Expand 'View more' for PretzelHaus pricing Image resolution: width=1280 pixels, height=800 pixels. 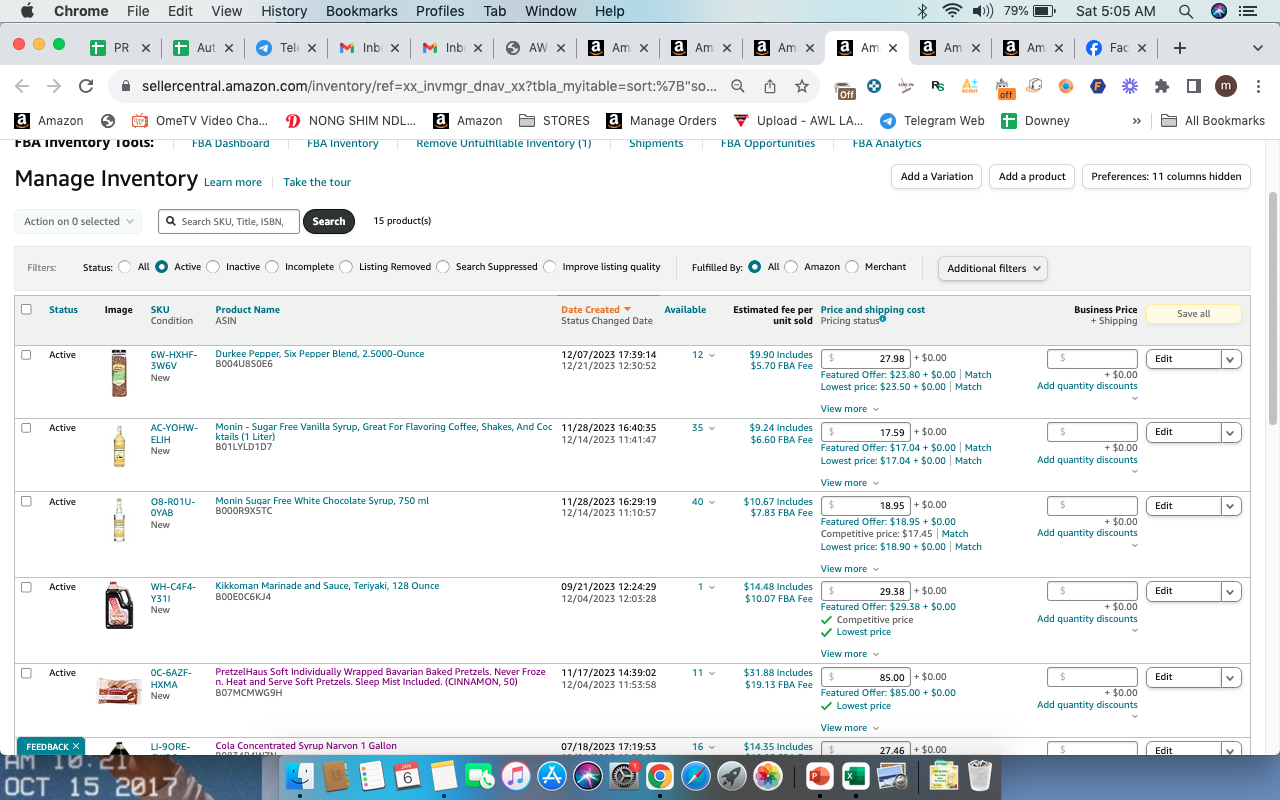(850, 728)
